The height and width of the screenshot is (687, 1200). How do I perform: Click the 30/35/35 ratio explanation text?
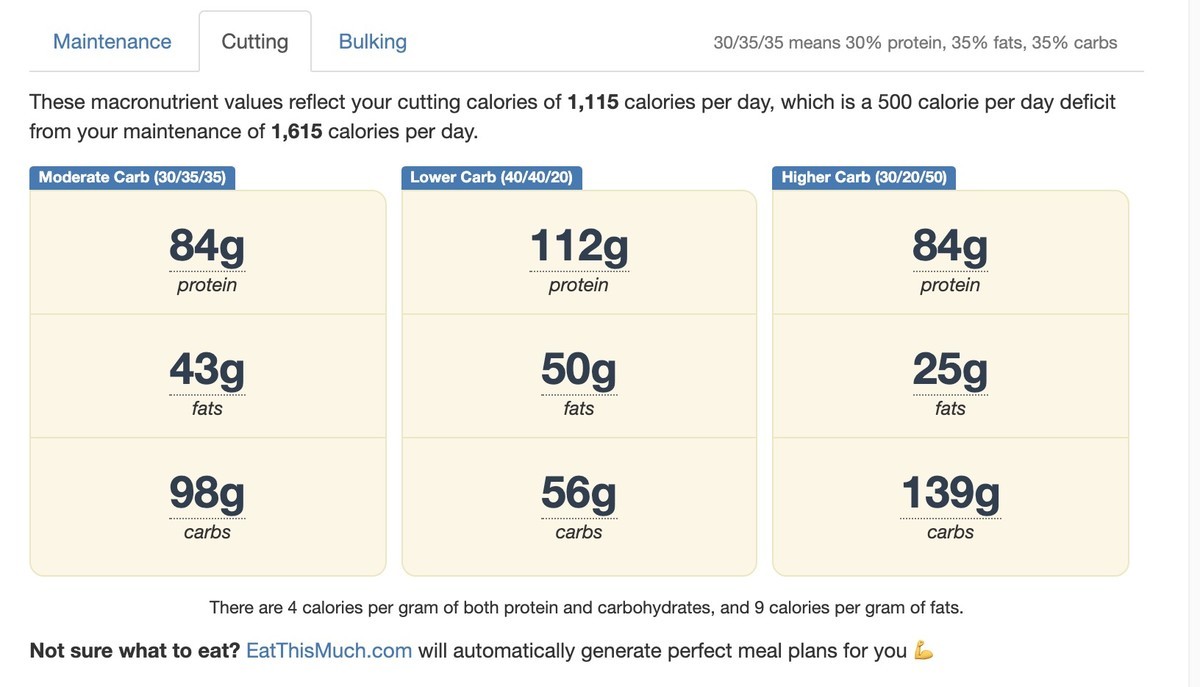point(915,43)
